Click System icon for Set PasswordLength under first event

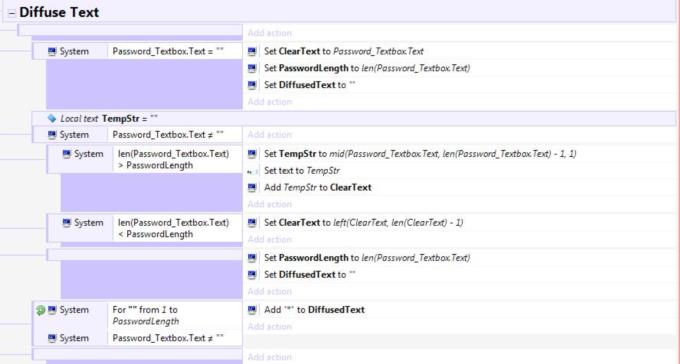pyautogui.click(x=252, y=68)
